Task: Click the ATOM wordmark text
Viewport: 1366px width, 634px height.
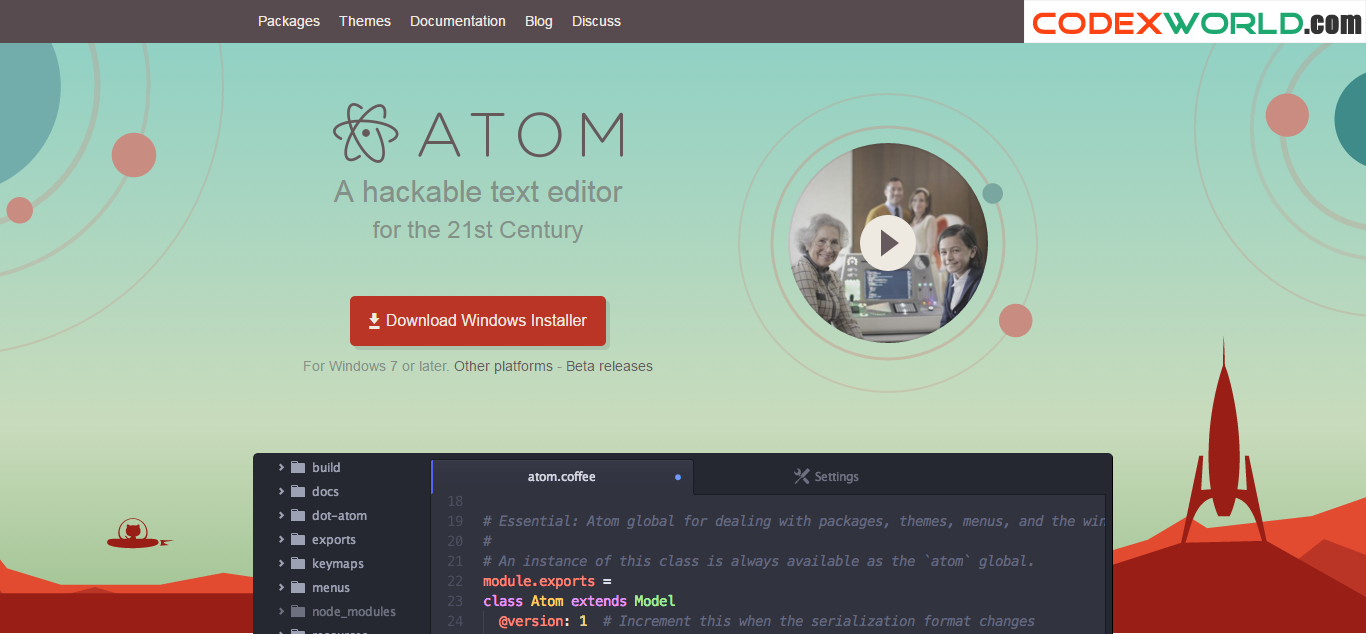Action: coord(521,134)
